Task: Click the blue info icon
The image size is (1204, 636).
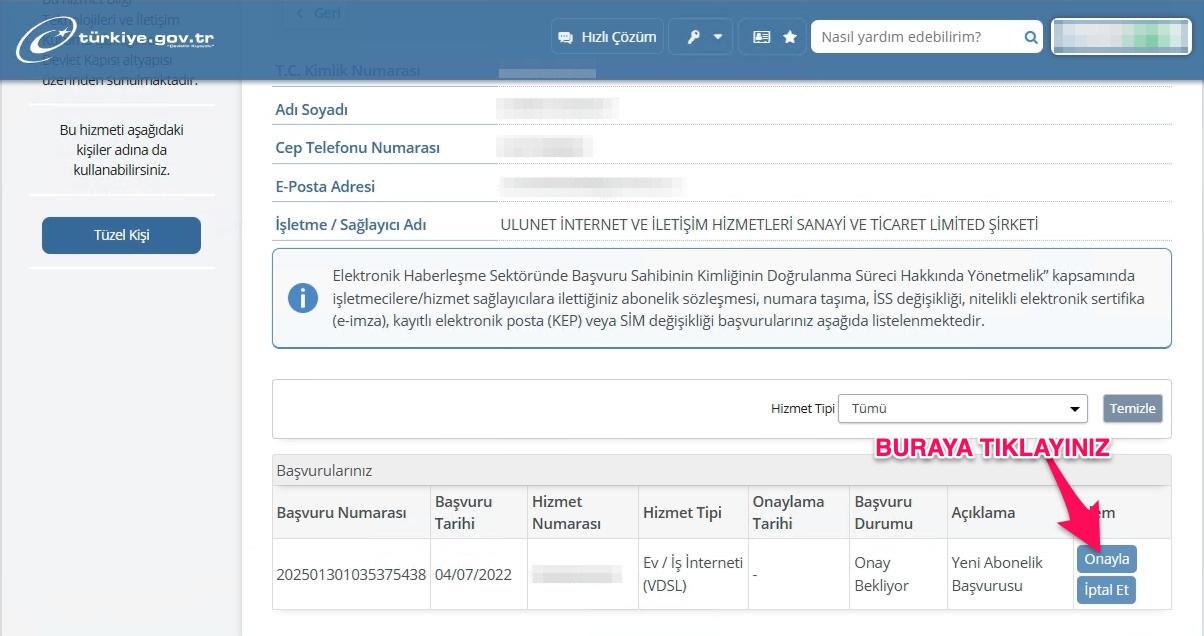Action: click(x=303, y=298)
